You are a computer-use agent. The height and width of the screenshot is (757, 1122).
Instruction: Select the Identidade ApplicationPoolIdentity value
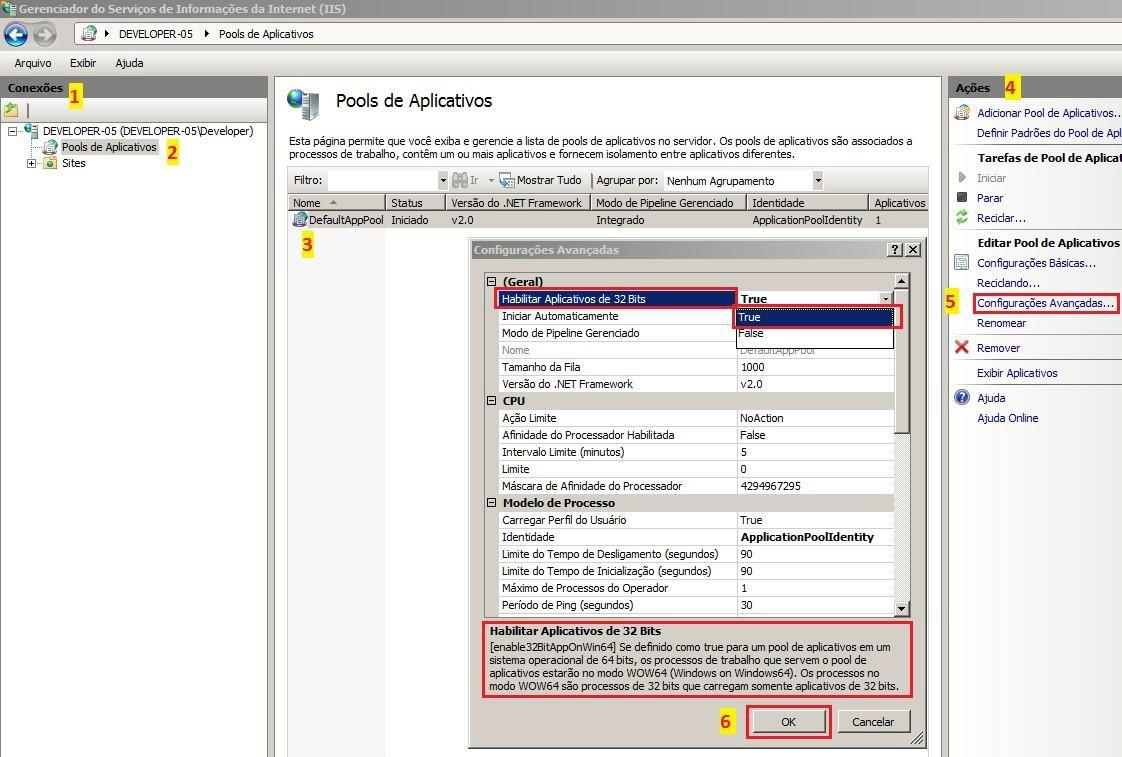tap(816, 537)
